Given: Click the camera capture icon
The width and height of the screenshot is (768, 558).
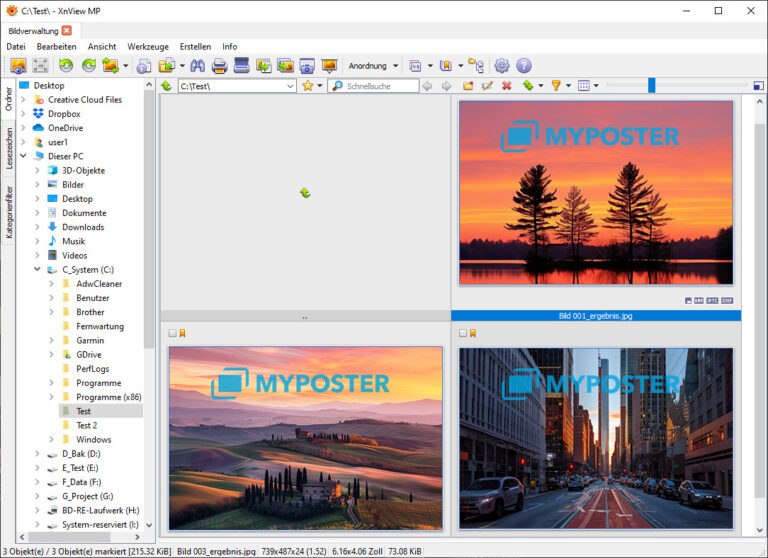Looking at the screenshot, I should (307, 66).
